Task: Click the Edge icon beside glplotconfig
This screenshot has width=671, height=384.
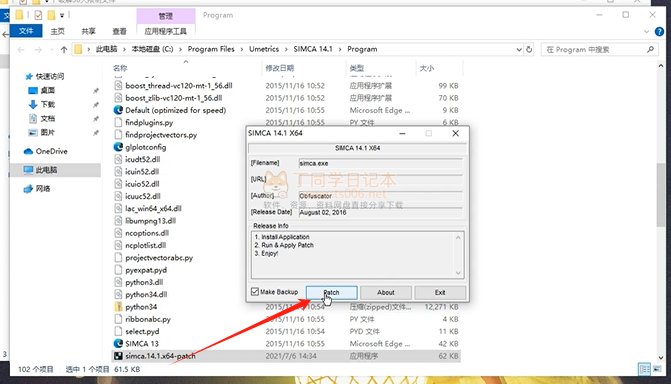Action: pyautogui.click(x=118, y=147)
